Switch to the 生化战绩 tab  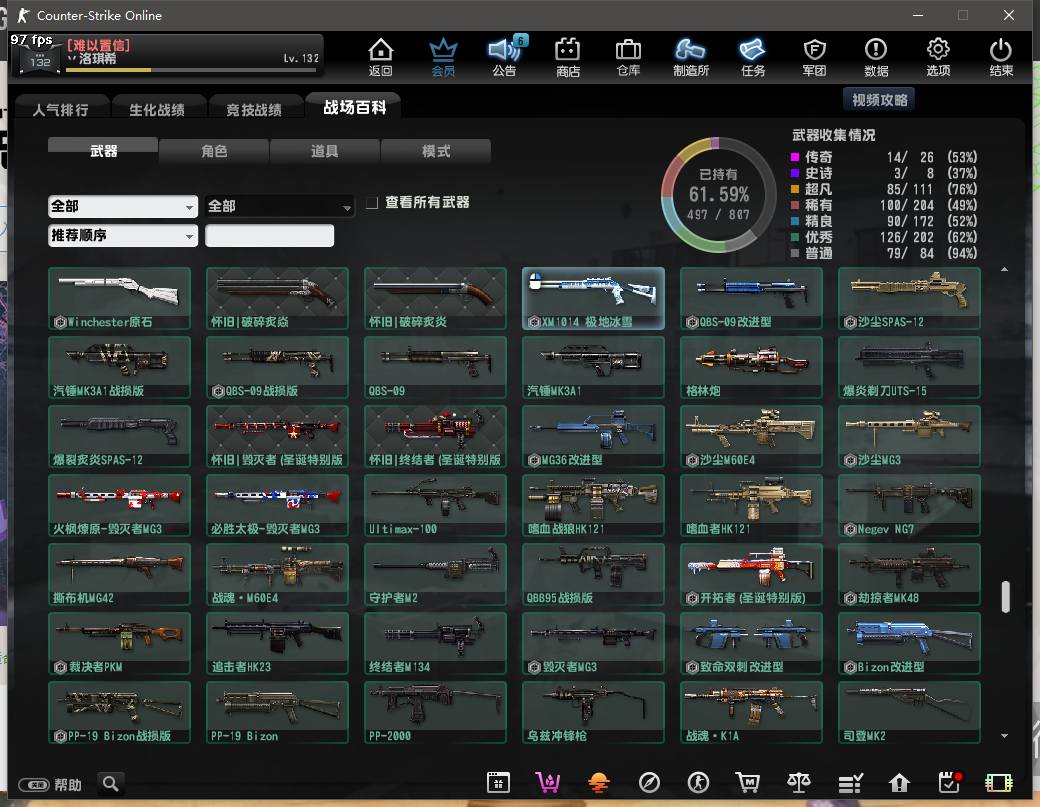pos(157,109)
